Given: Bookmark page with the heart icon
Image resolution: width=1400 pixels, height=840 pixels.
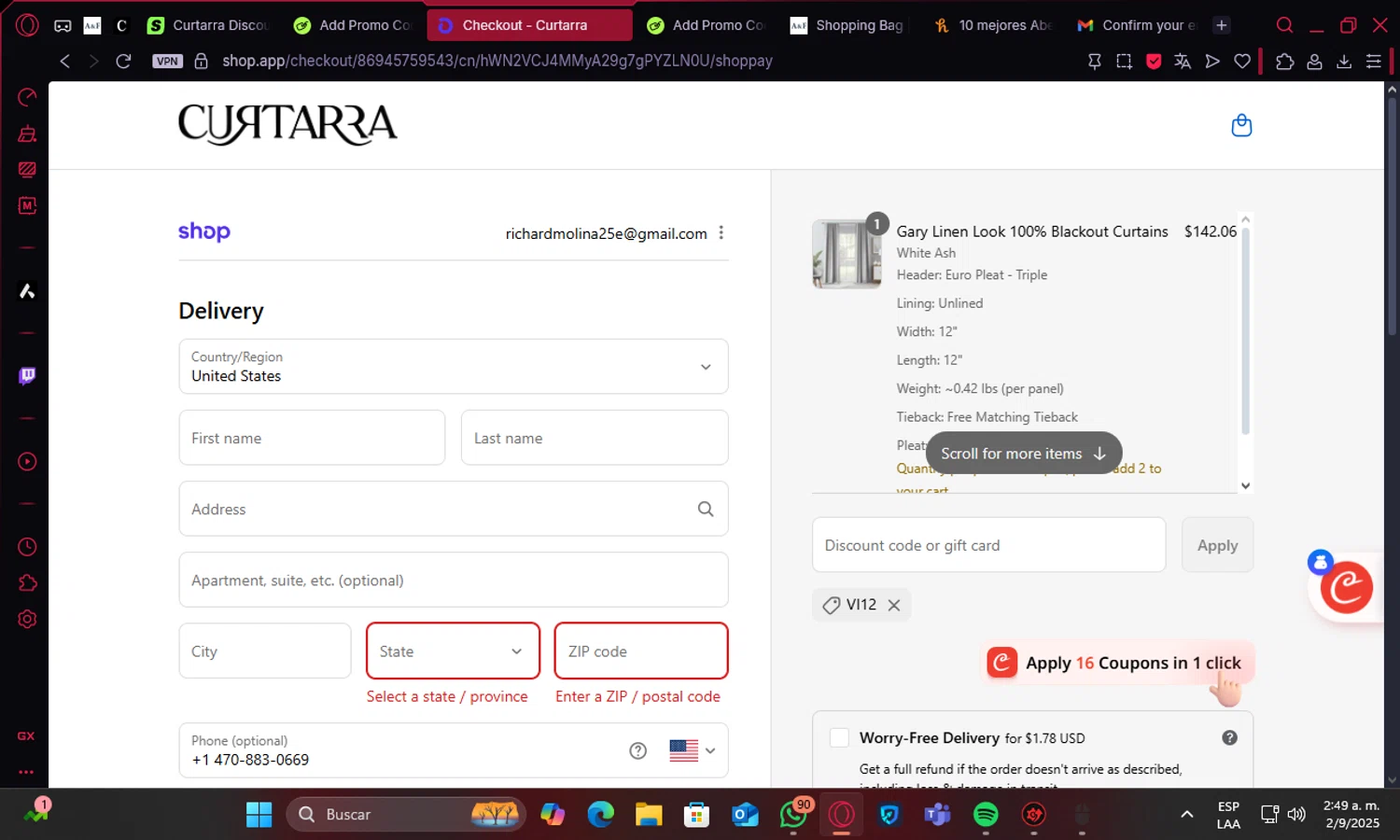Looking at the screenshot, I should tap(1242, 61).
